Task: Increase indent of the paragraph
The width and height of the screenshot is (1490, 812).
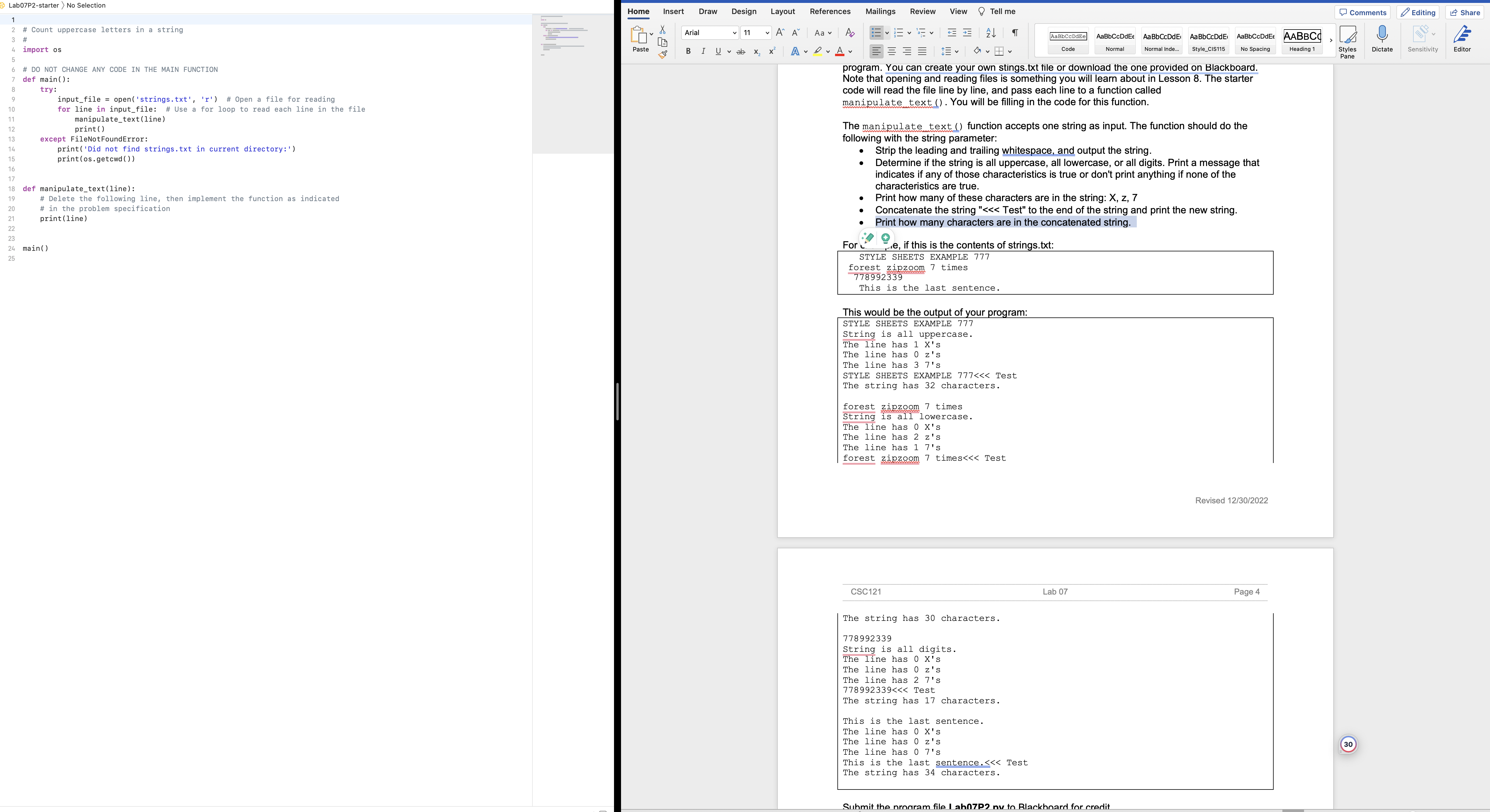Action: pyautogui.click(x=967, y=33)
